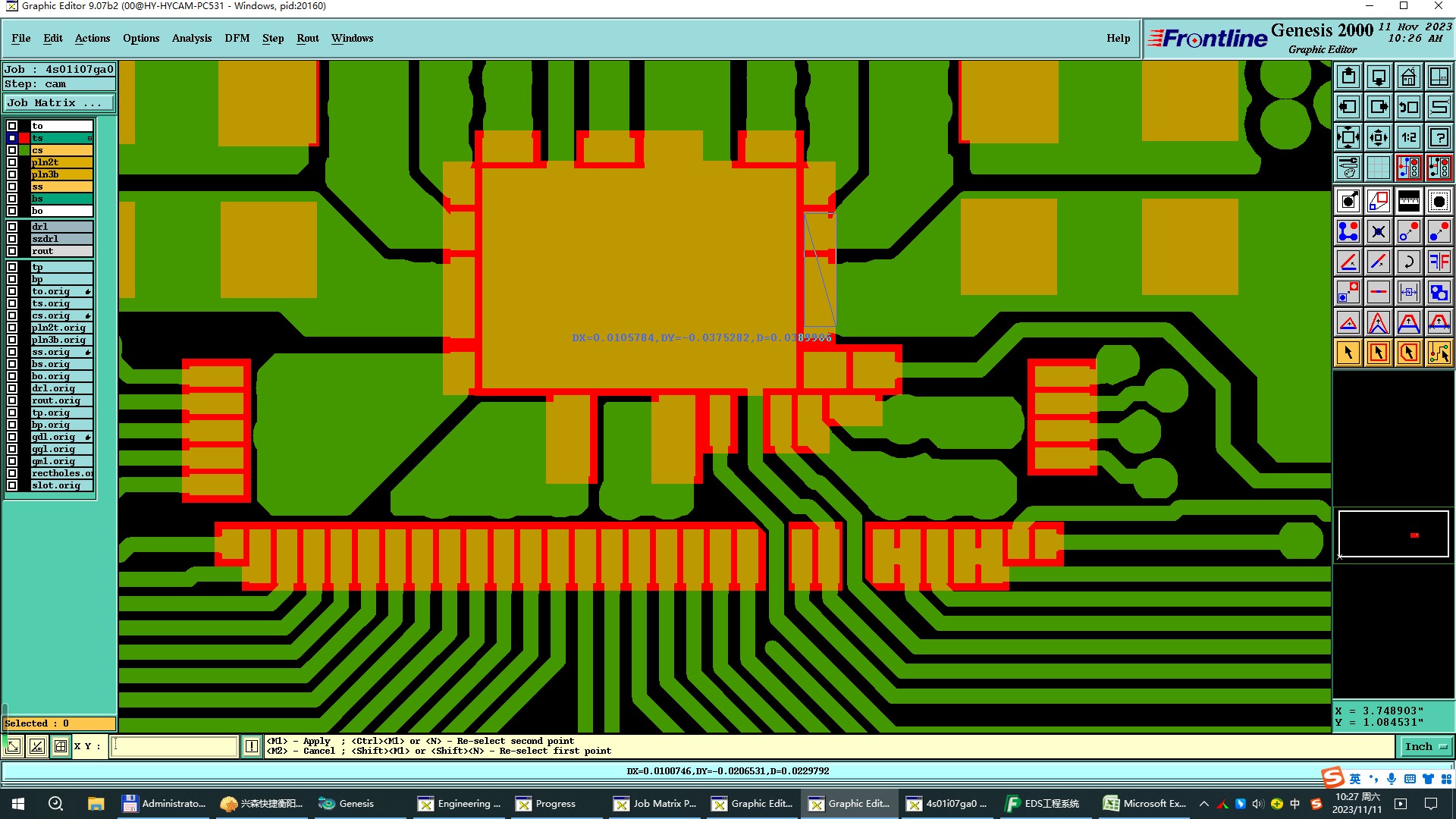This screenshot has width=1456, height=819.
Task: Open the Analysis menu
Action: (x=191, y=38)
